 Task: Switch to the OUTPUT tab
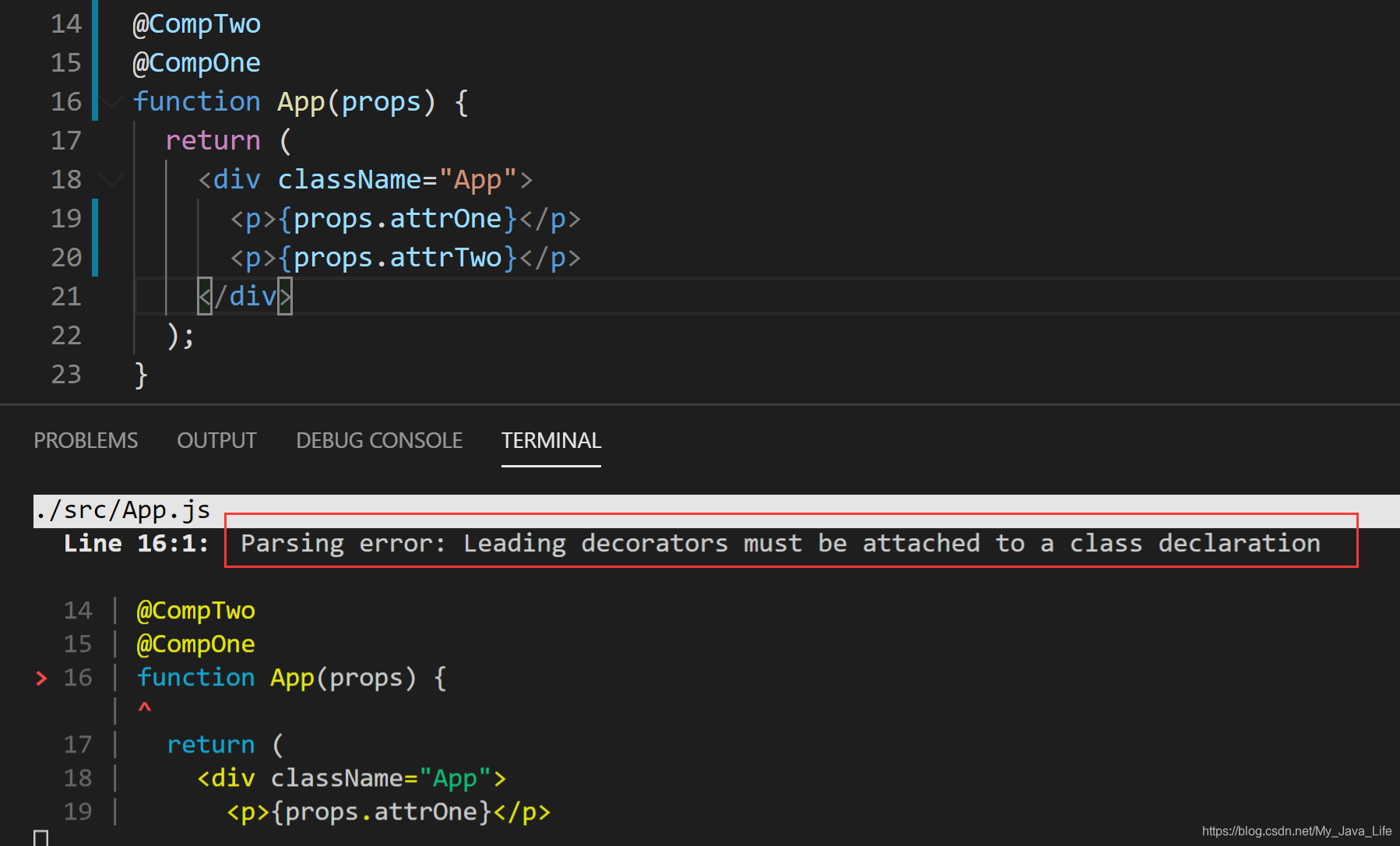[x=216, y=440]
